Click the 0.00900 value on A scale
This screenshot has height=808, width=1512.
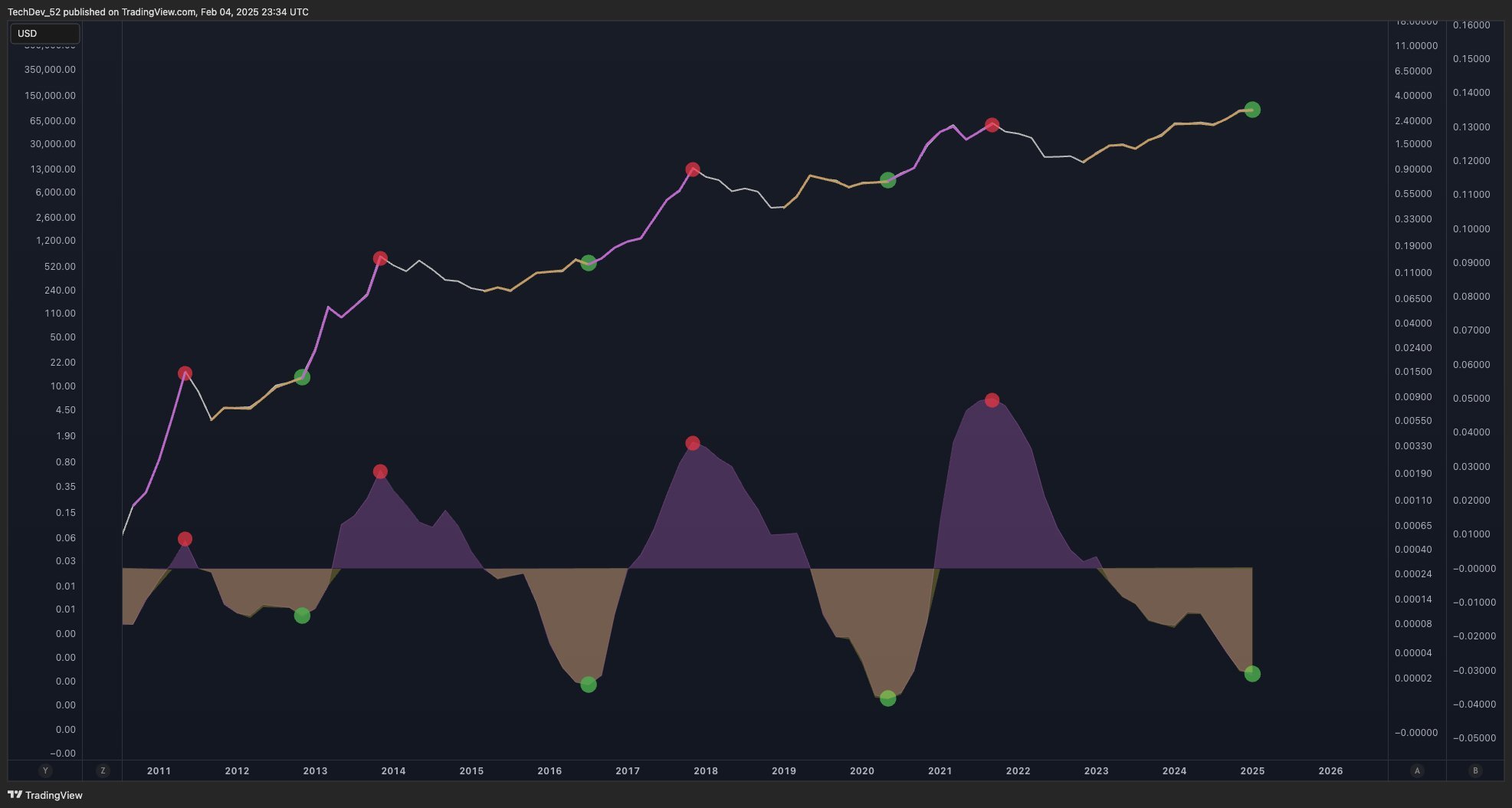pyautogui.click(x=1413, y=397)
